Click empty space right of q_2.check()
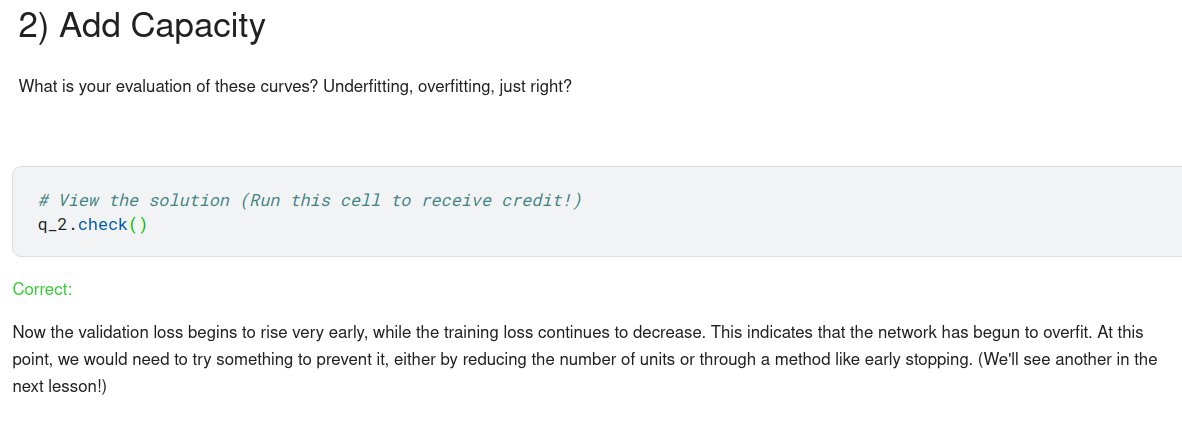Viewport: 1182px width, 447px height. (600, 225)
